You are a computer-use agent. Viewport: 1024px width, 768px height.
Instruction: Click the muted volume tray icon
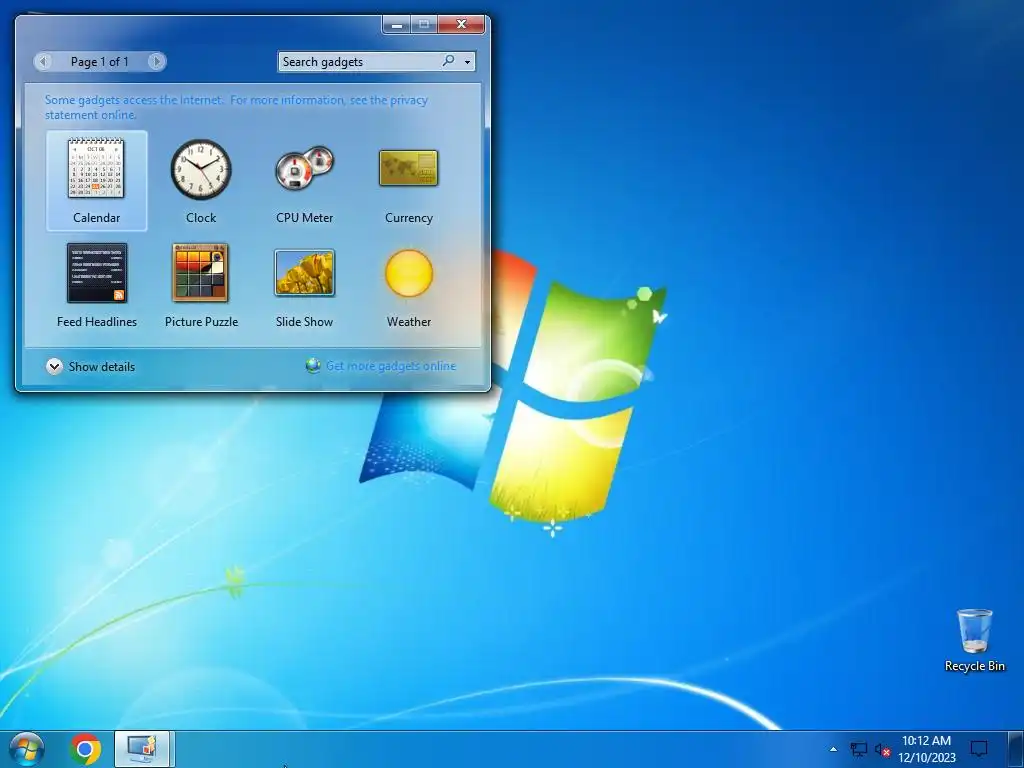coord(882,750)
